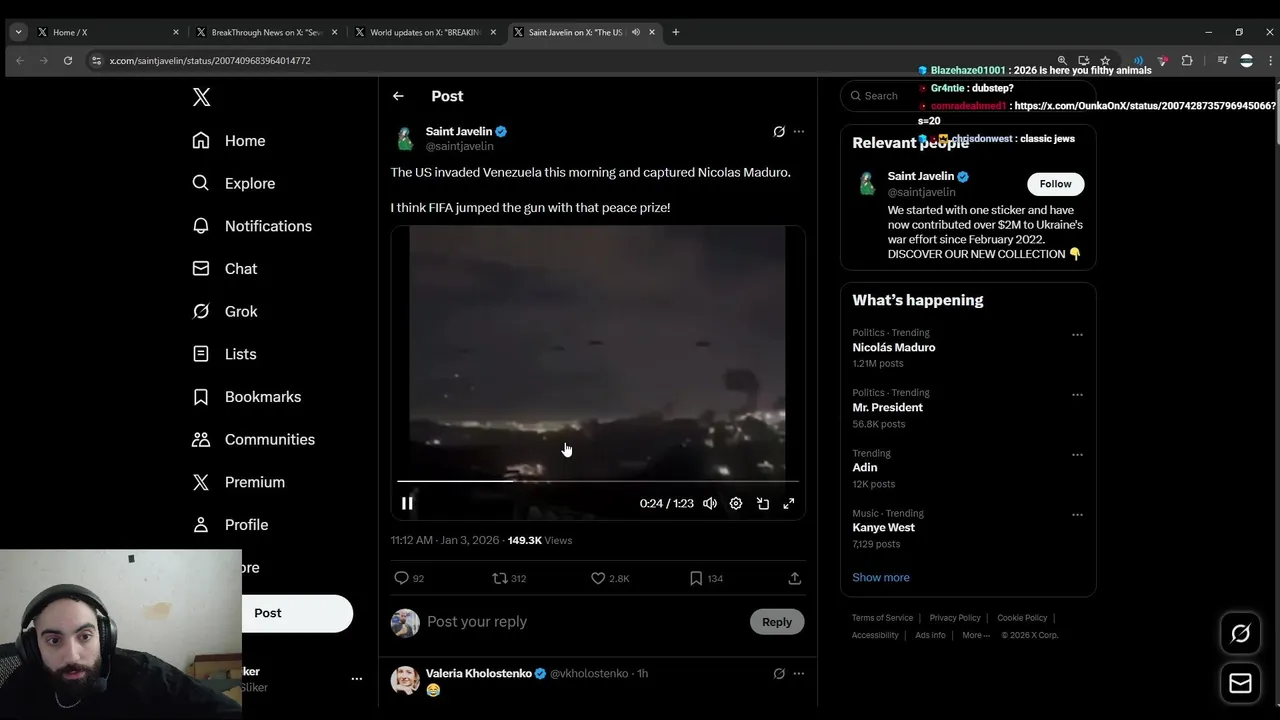
Task: Open Nicolás Maduro trending topic
Action: (894, 348)
